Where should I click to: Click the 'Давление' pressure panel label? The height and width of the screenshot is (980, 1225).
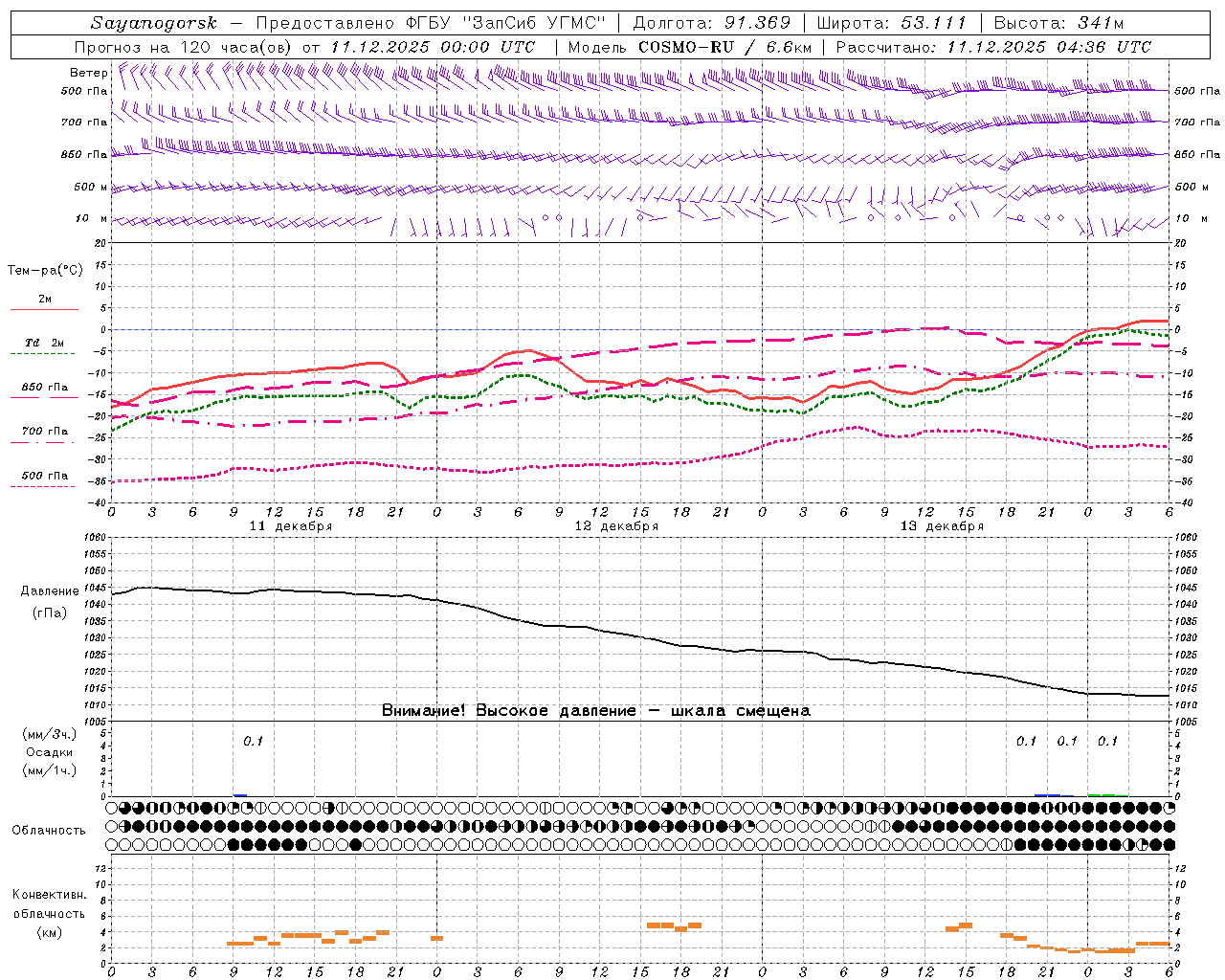50,591
